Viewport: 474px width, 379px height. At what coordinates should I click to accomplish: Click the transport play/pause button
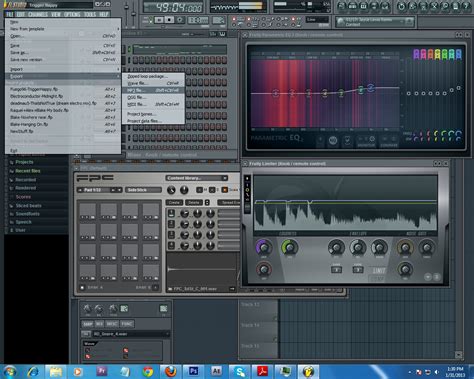tap(159, 20)
